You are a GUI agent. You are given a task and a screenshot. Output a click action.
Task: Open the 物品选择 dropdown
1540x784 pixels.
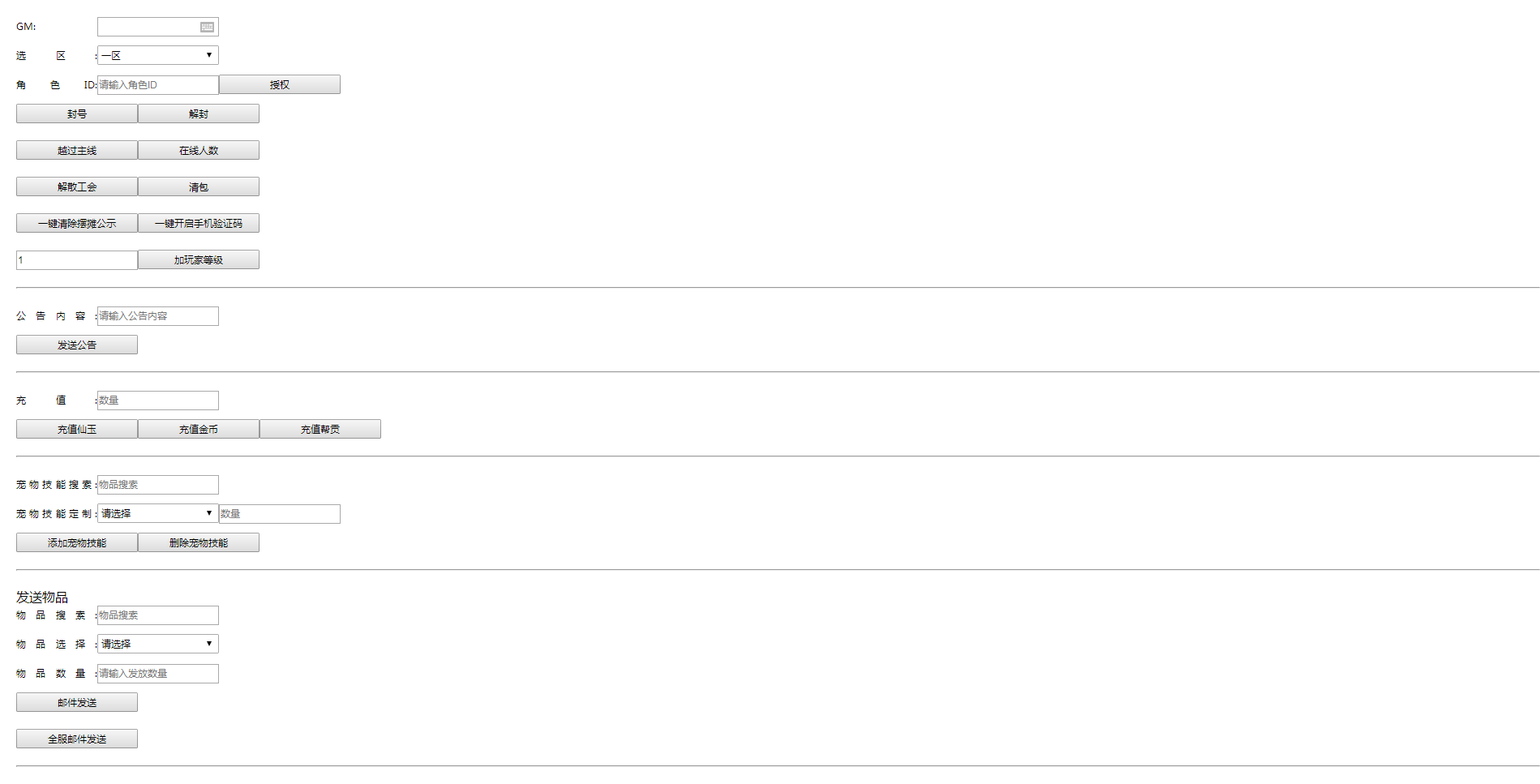[158, 644]
